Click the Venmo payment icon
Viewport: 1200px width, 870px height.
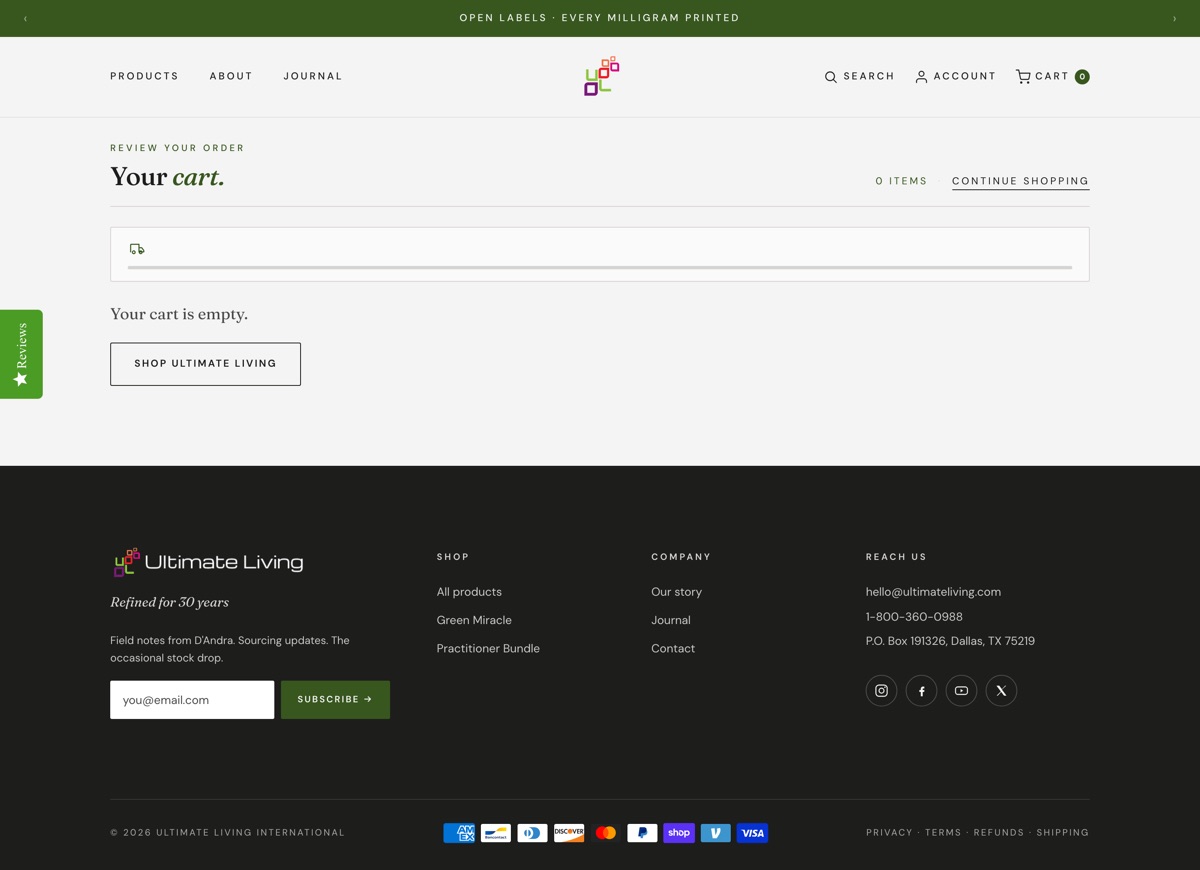(x=715, y=833)
